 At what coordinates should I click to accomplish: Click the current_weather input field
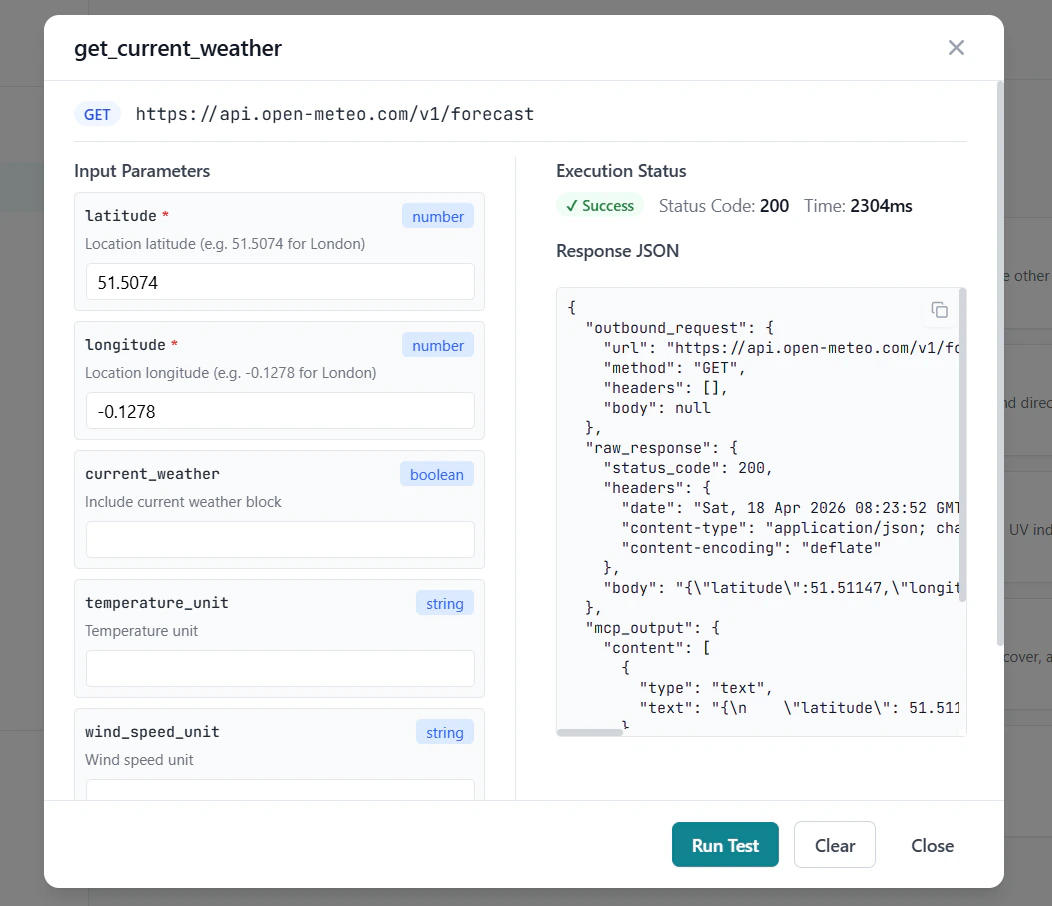280,540
